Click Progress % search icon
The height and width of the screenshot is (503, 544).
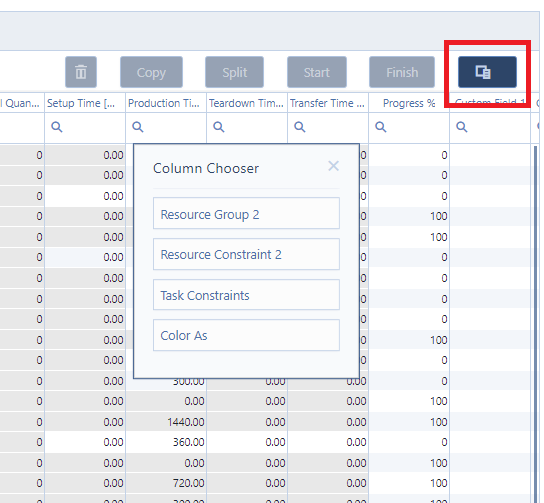point(381,127)
